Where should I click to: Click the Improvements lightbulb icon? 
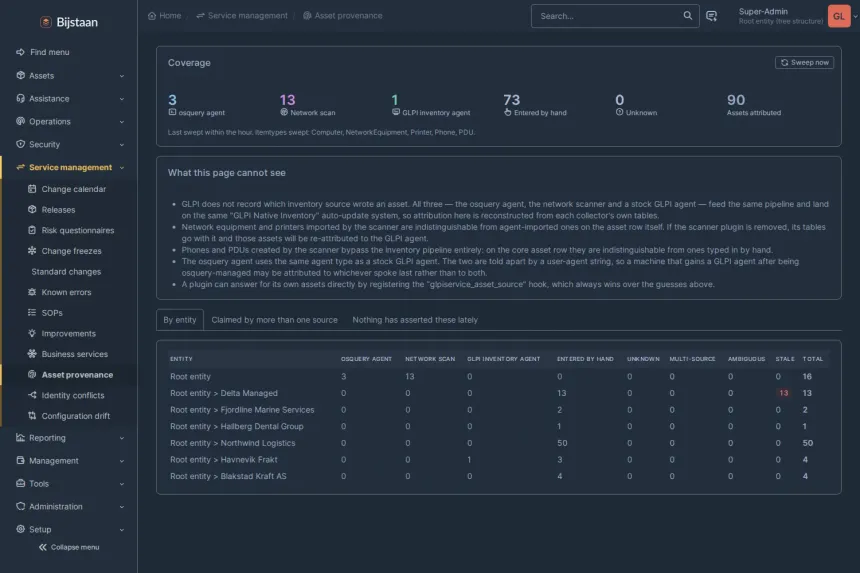point(32,333)
